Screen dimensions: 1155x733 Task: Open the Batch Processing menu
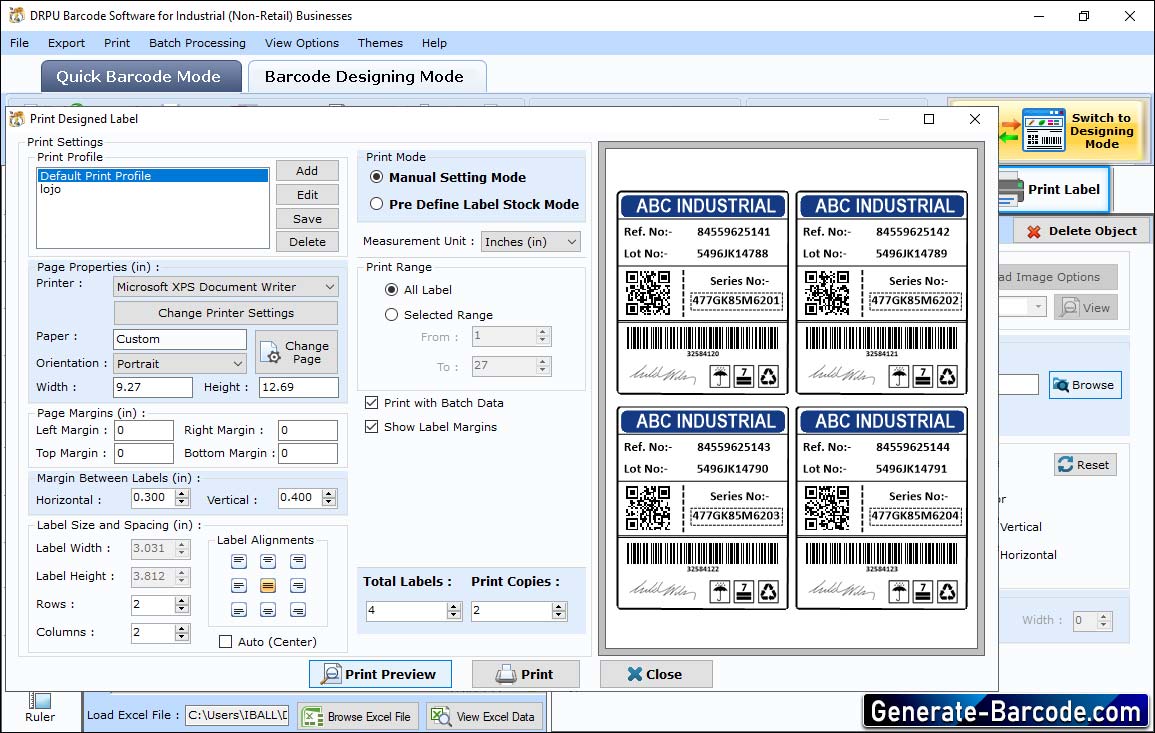[x=197, y=43]
